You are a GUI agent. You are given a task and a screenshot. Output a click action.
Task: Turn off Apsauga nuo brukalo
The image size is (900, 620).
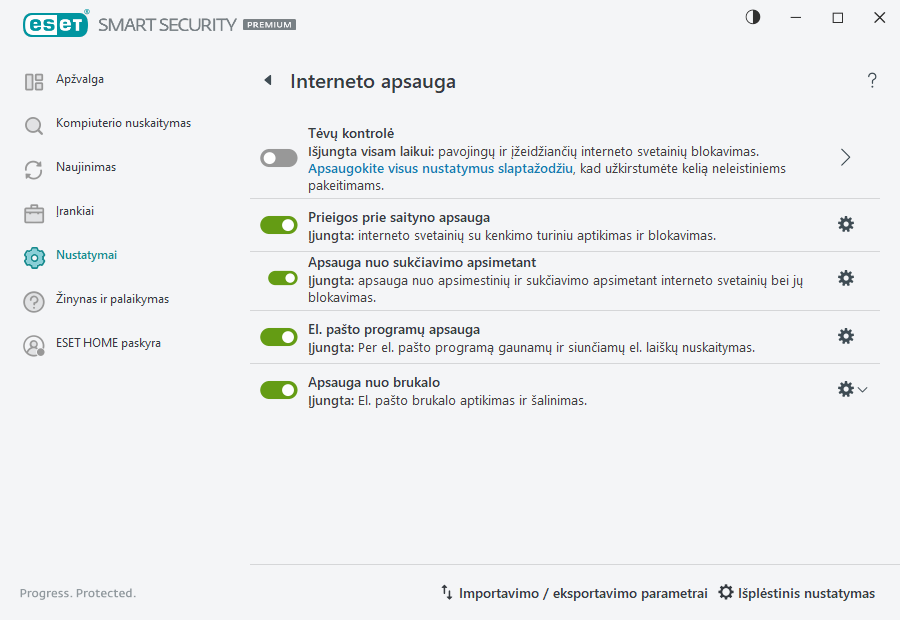click(278, 389)
